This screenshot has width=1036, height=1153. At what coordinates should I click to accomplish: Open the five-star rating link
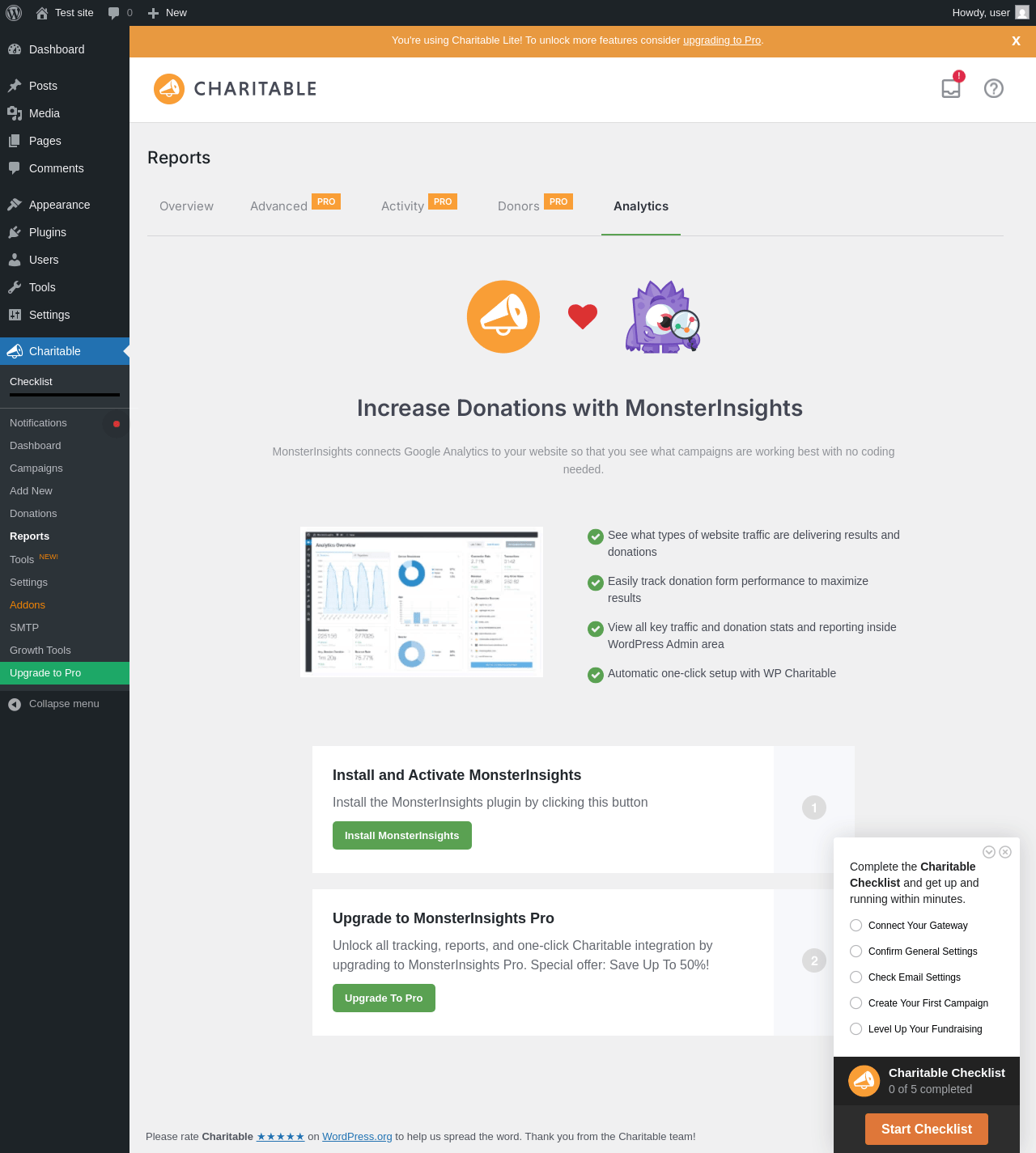tap(281, 1137)
